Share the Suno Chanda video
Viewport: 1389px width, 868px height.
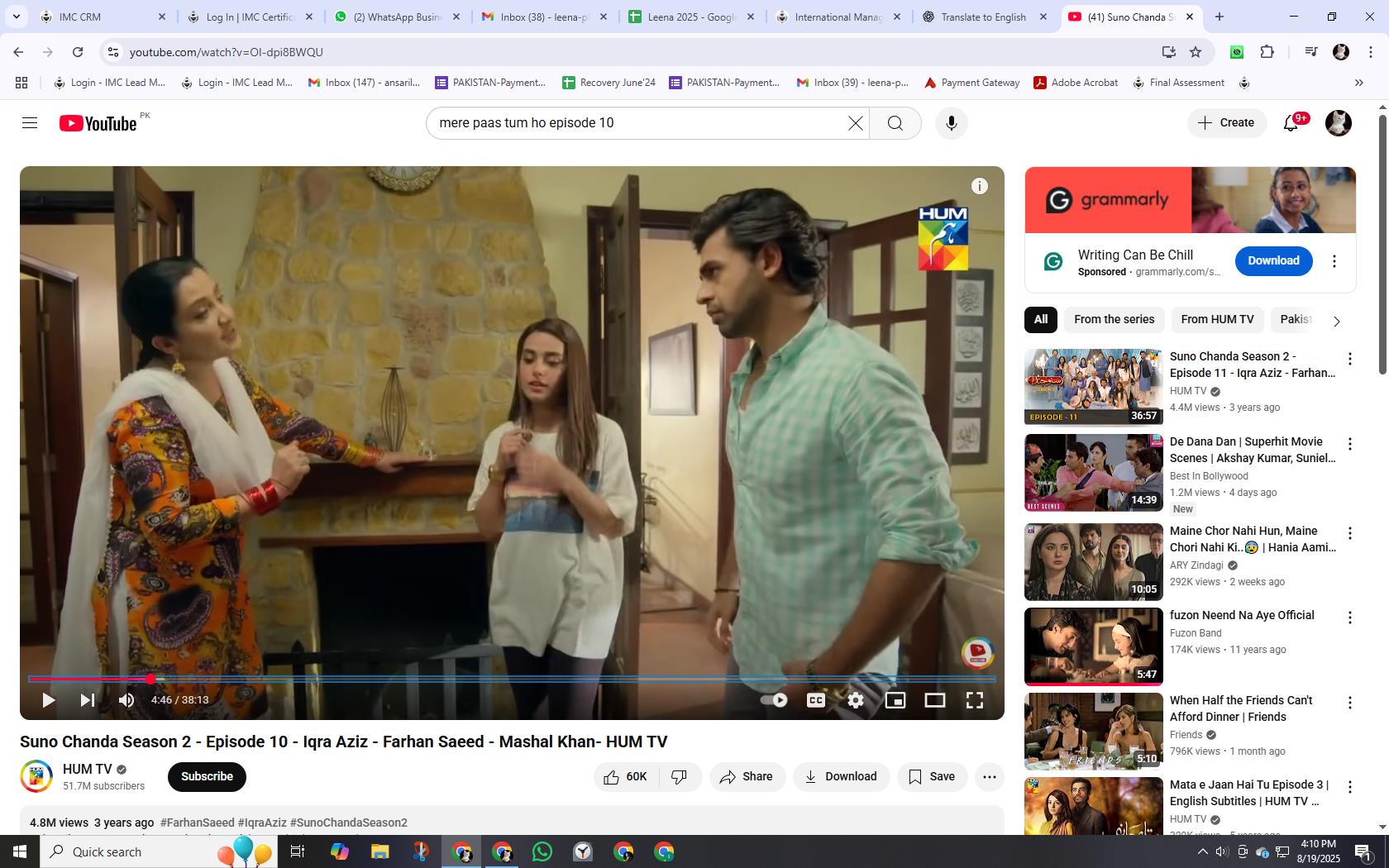(x=747, y=776)
